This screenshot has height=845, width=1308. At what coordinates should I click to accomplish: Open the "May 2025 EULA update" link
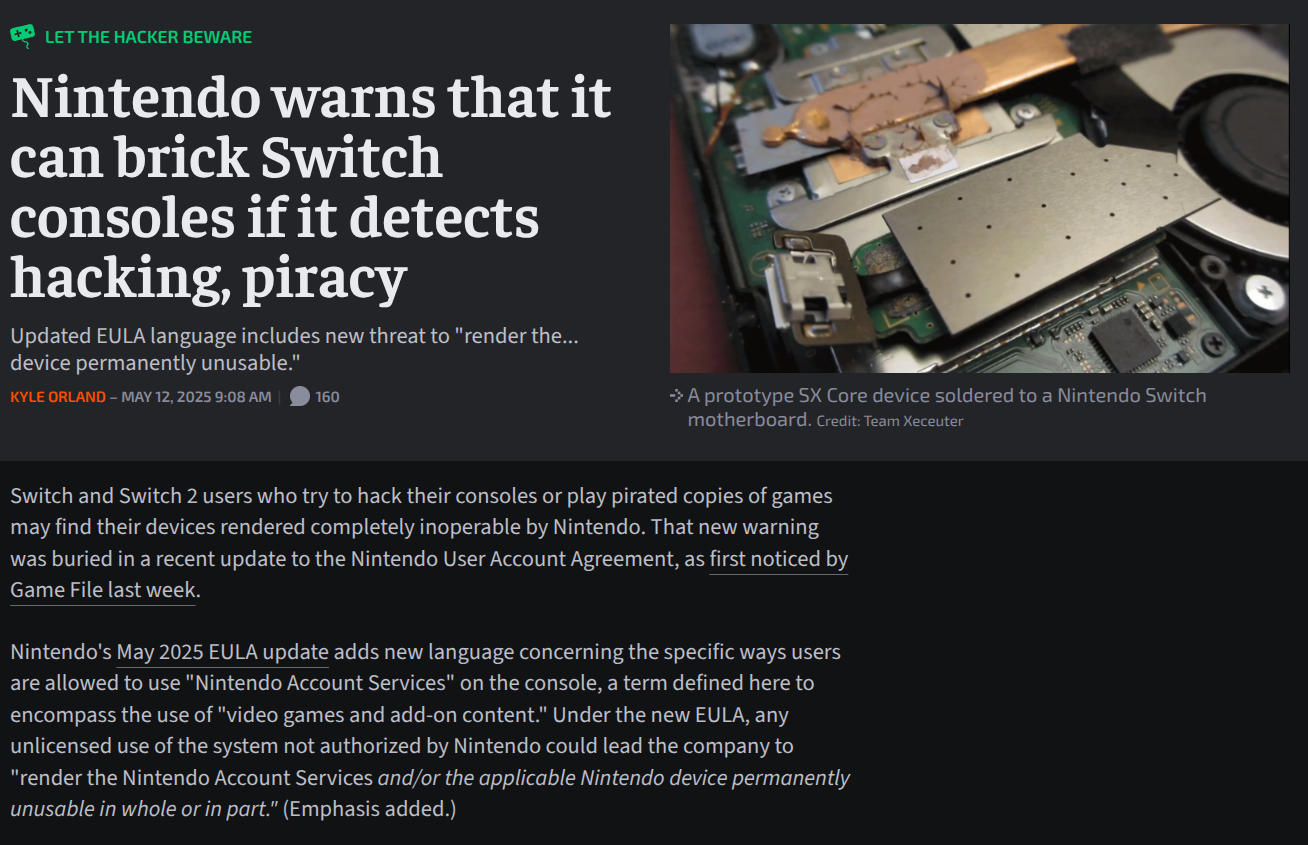[x=223, y=652]
